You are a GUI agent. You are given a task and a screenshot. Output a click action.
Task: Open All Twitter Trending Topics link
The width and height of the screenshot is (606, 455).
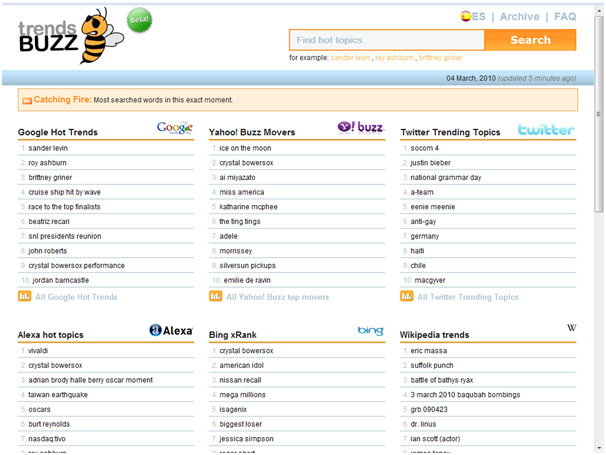coord(468,297)
